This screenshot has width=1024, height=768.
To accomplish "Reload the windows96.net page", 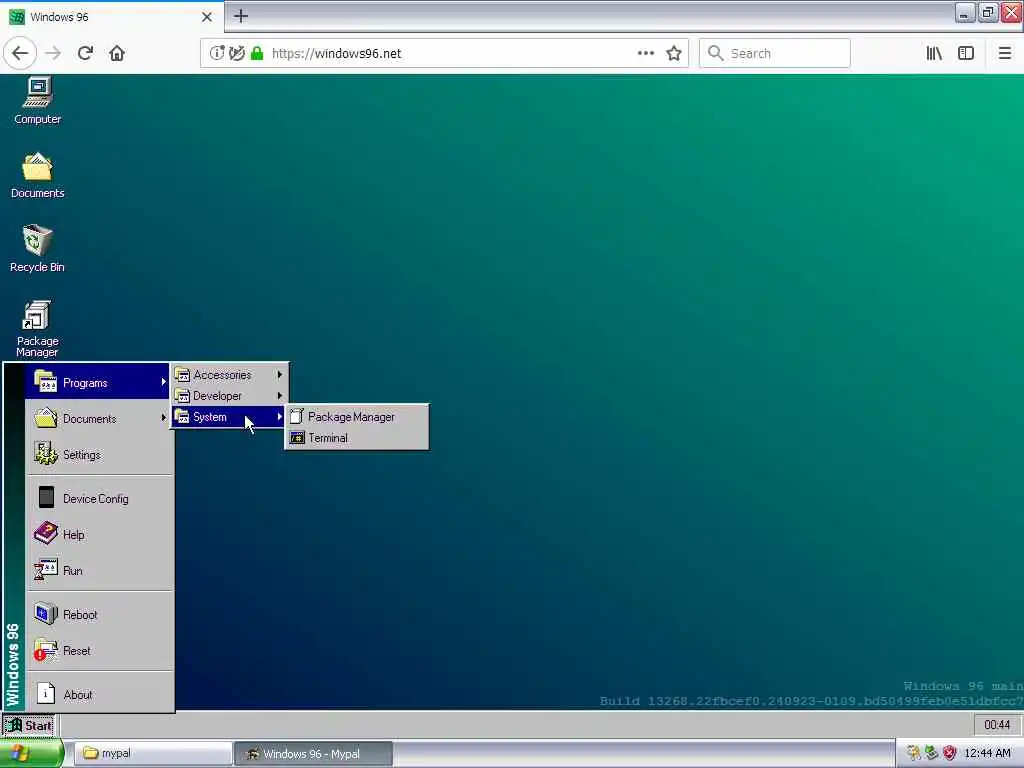I will click(85, 53).
